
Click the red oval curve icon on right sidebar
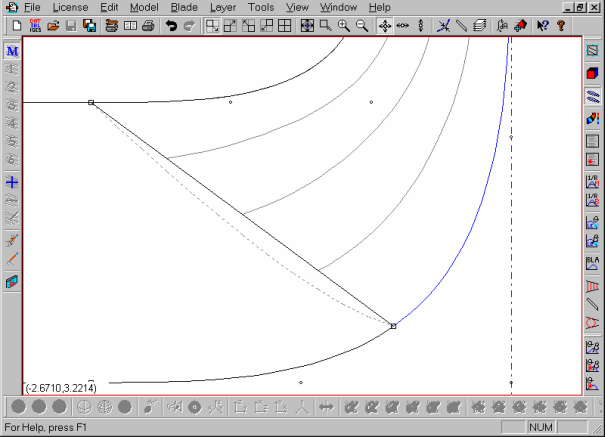click(593, 323)
